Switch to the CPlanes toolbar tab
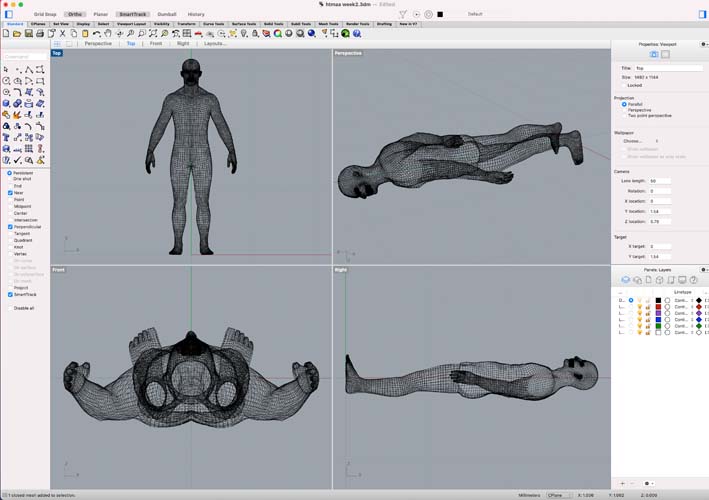The width and height of the screenshot is (709, 500). click(x=38, y=24)
